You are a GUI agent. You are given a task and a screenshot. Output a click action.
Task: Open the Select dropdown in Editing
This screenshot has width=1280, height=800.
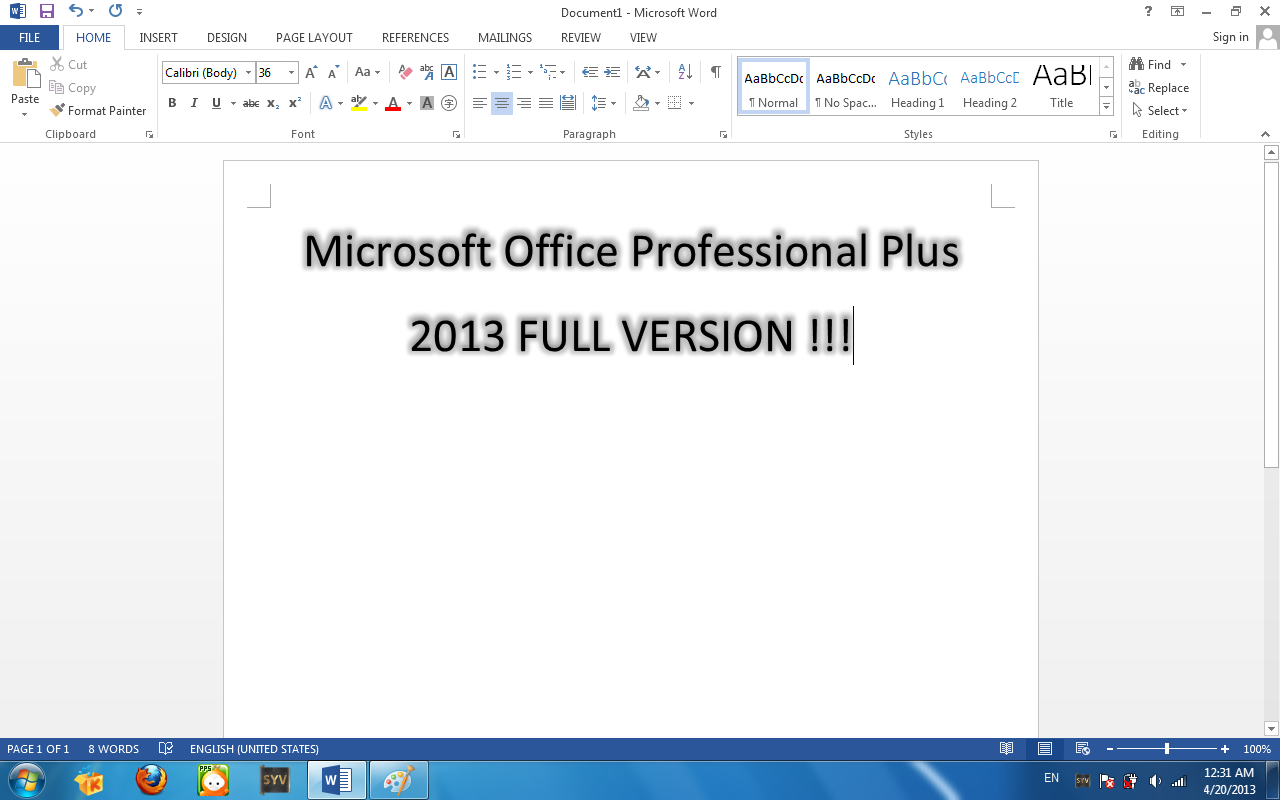point(1160,111)
